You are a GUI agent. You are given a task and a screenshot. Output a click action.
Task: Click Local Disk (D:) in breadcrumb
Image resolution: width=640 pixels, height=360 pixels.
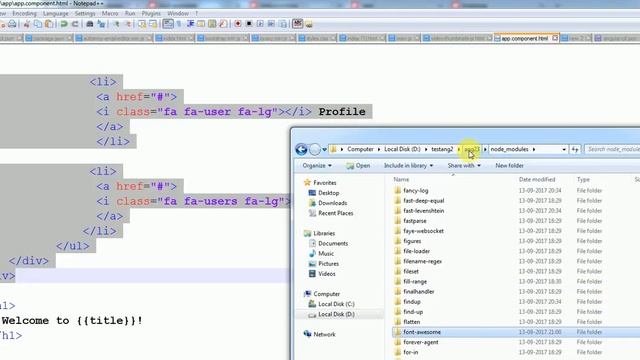402,149
